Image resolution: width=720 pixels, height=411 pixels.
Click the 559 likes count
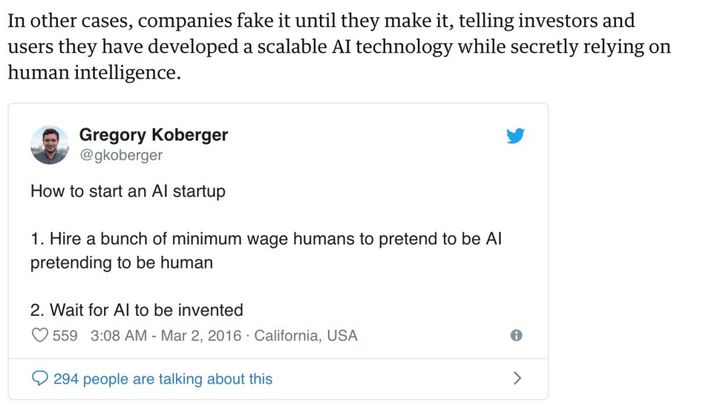click(65, 335)
